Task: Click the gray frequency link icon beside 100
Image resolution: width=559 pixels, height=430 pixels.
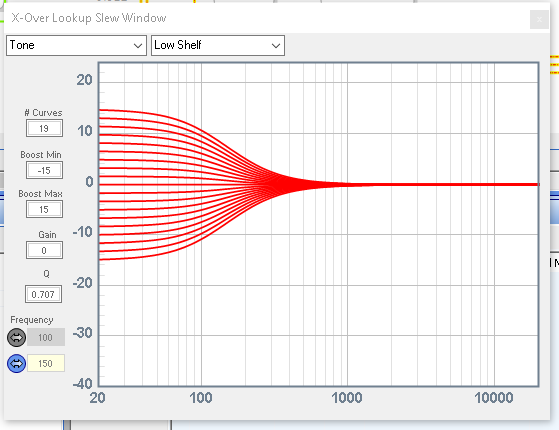Action: tap(16, 337)
